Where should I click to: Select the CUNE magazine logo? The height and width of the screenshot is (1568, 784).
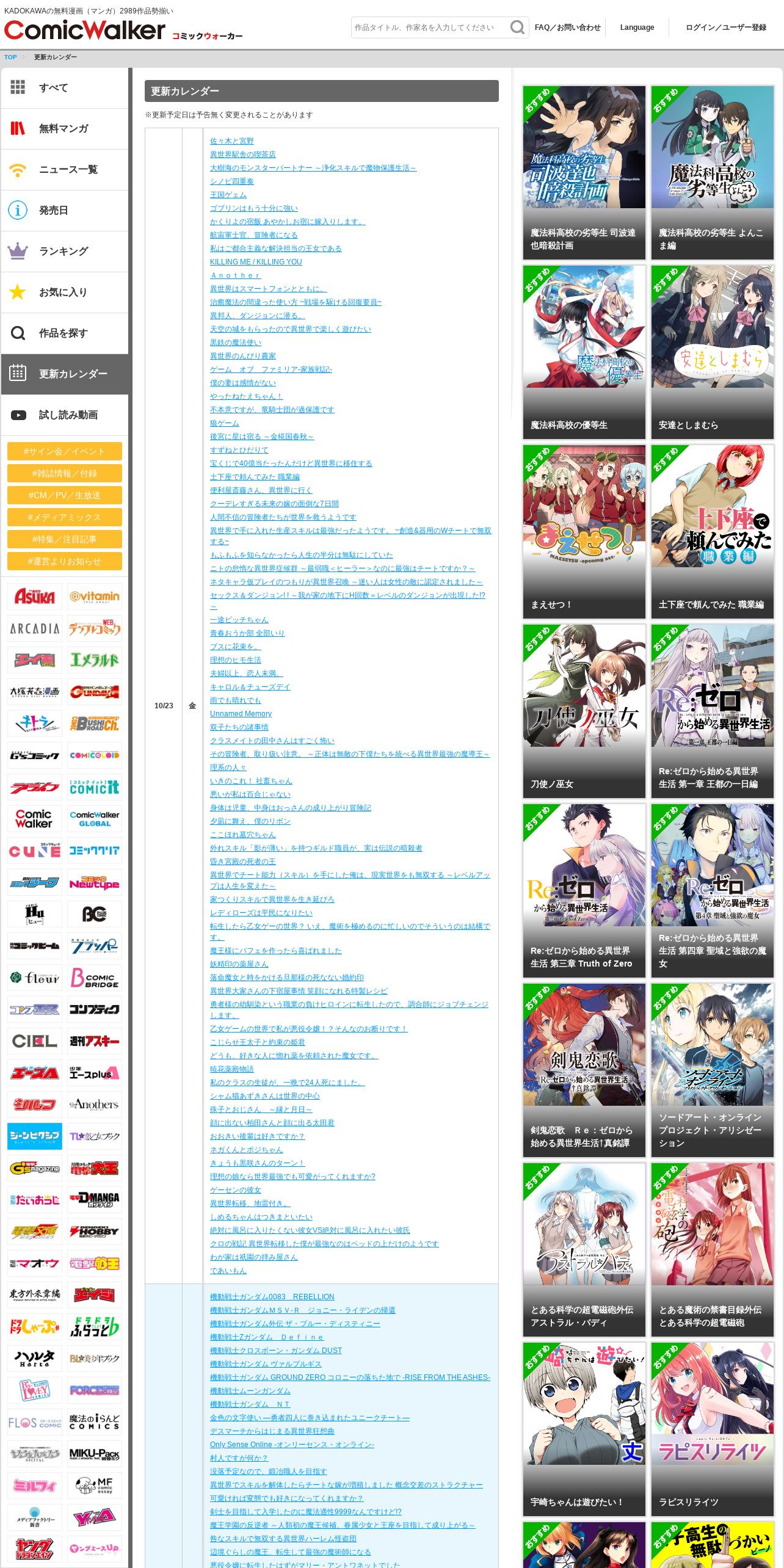point(35,851)
